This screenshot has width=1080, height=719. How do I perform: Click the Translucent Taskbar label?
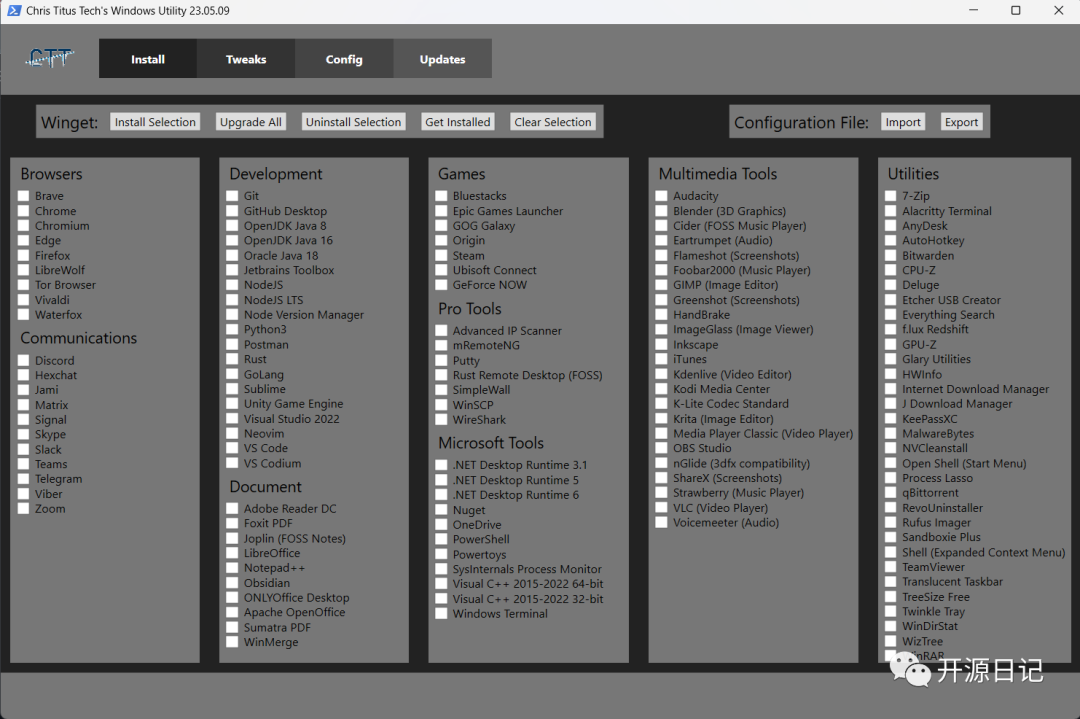(x=953, y=582)
